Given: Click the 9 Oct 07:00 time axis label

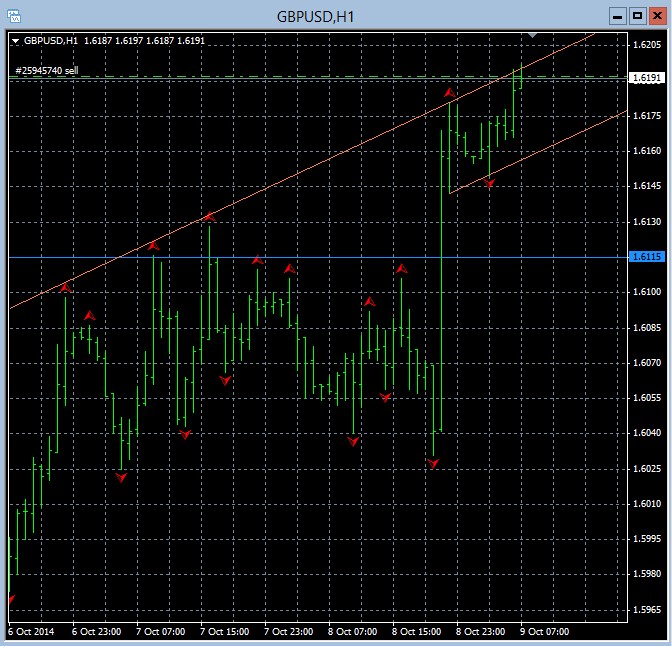Looking at the screenshot, I should pyautogui.click(x=544, y=632).
